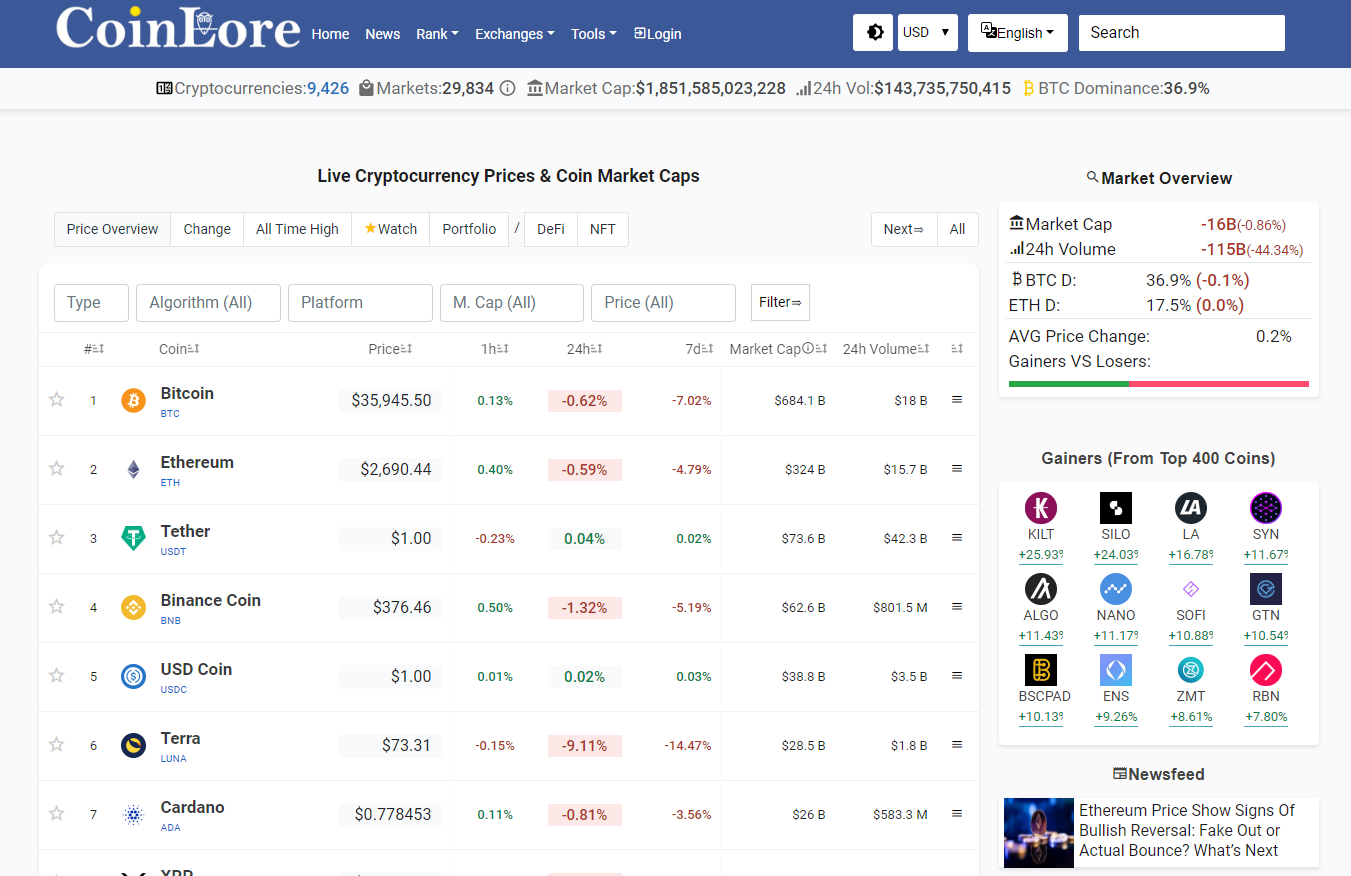The image size is (1351, 876).
Task: Click the Ethereum coin icon
Action: (133, 470)
